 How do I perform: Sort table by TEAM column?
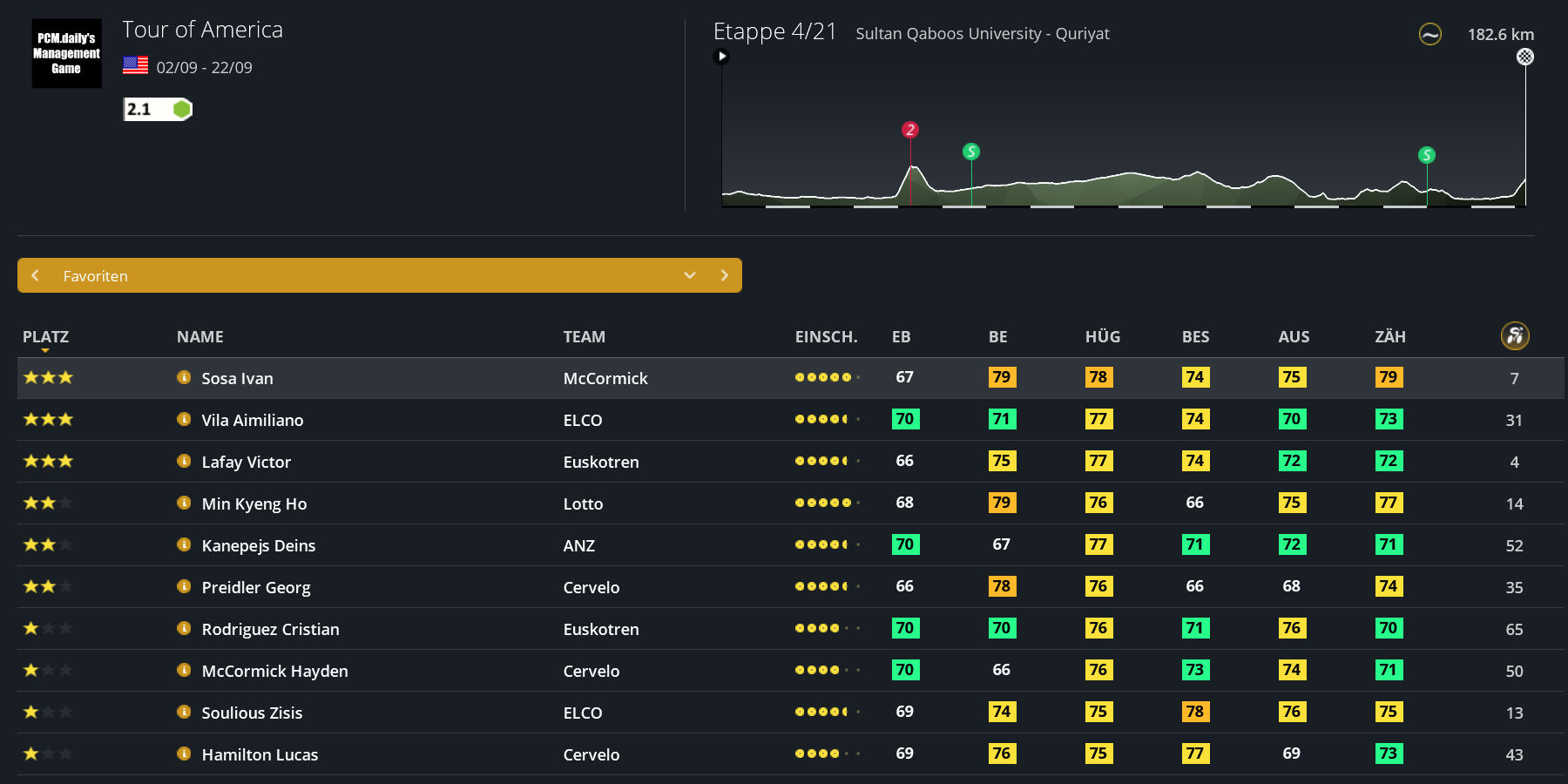coord(584,337)
